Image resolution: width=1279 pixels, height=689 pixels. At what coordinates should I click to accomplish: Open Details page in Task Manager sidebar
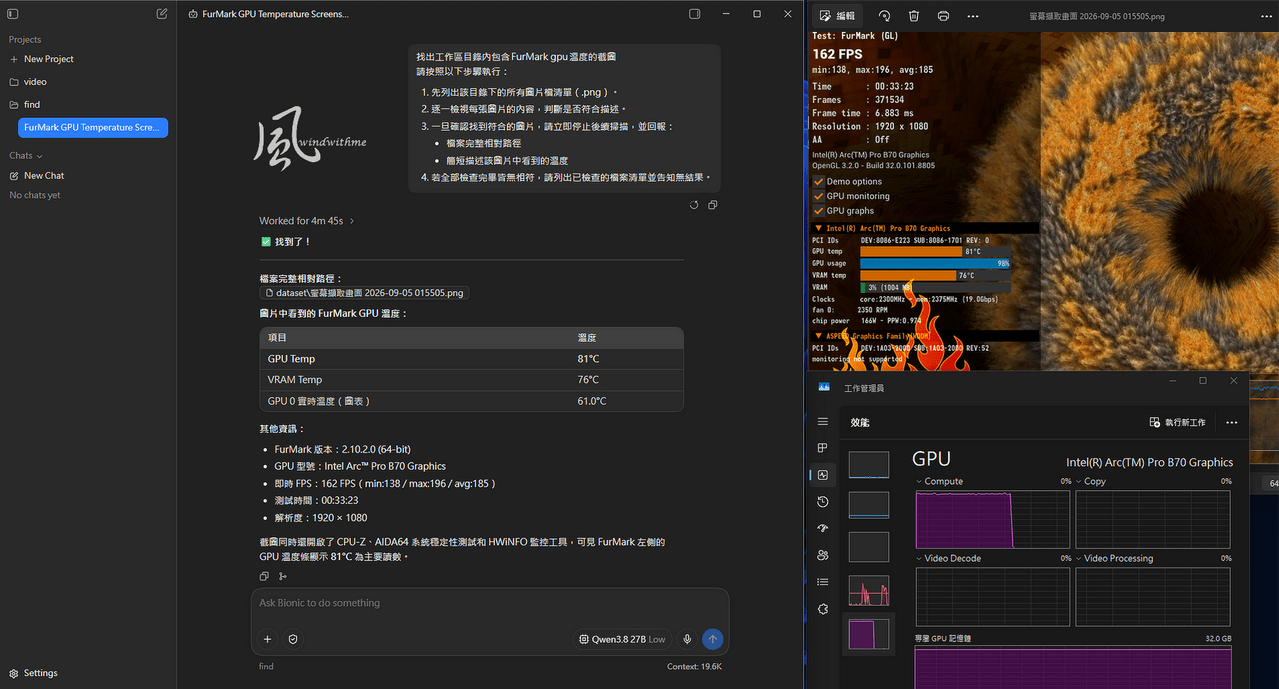(x=823, y=582)
